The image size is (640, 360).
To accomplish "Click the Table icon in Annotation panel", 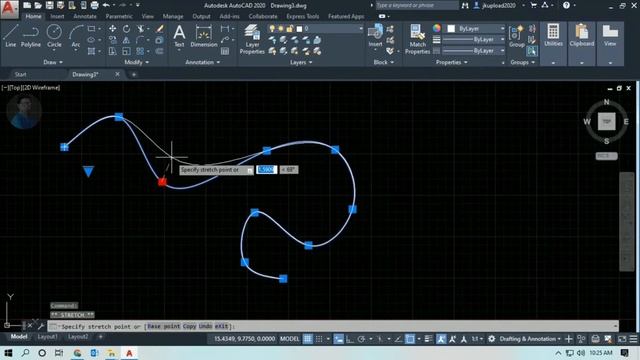I will [x=225, y=51].
